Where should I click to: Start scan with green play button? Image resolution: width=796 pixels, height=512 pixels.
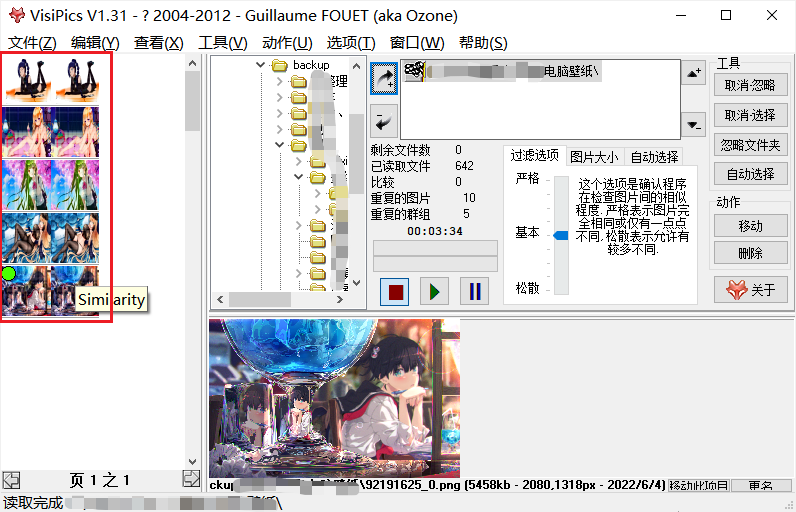tap(435, 292)
